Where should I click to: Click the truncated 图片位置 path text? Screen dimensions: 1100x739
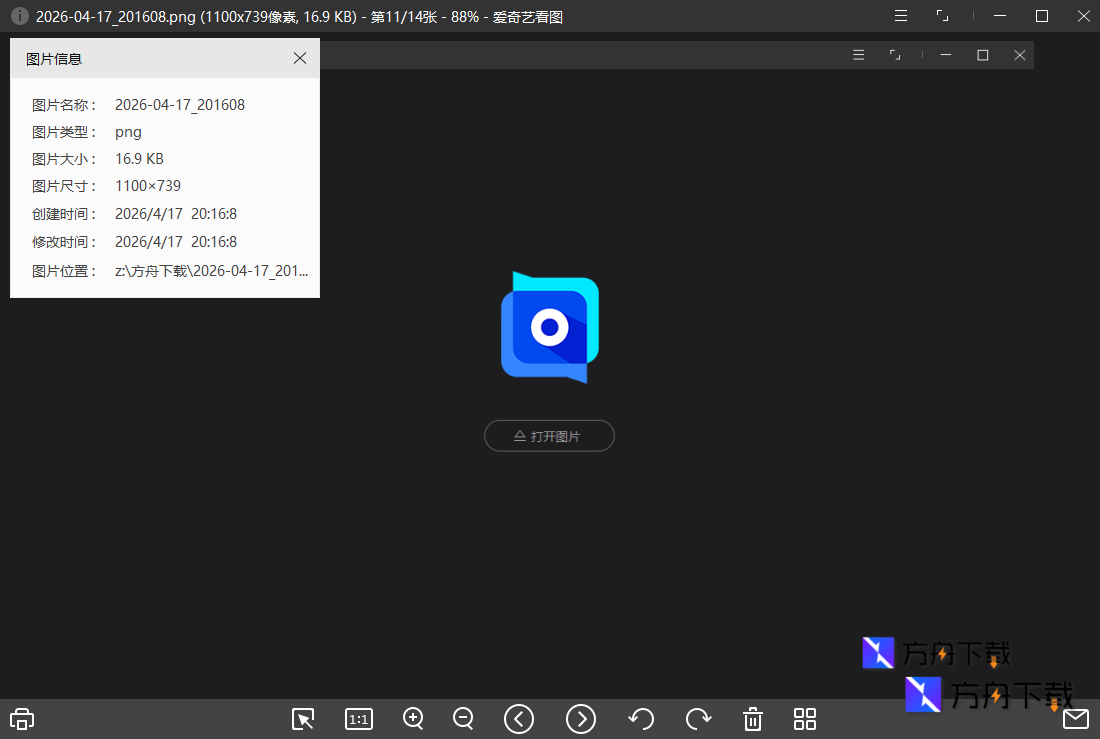click(210, 271)
